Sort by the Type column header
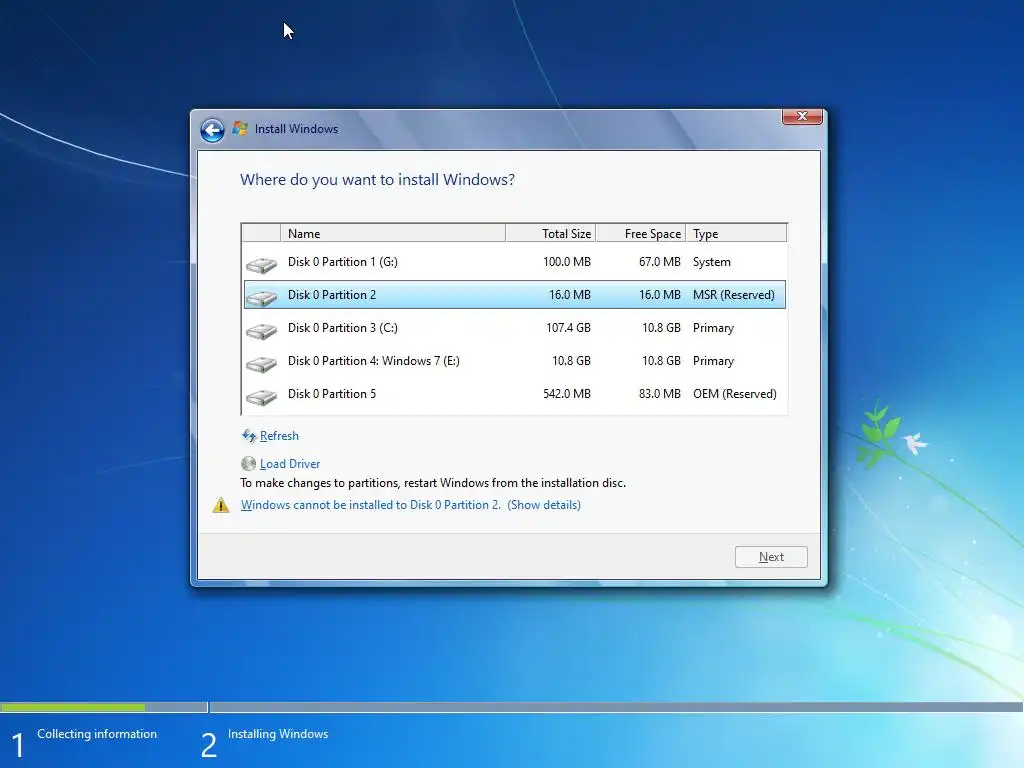The height and width of the screenshot is (768, 1024). pos(736,233)
